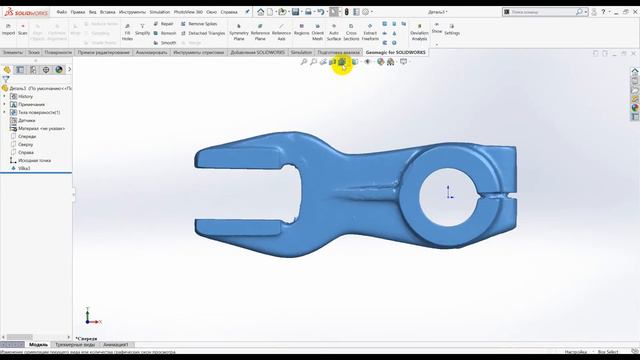Screen dimensions: 640x360
Task: Click the Save icon in title toolbar
Action: point(295,12)
